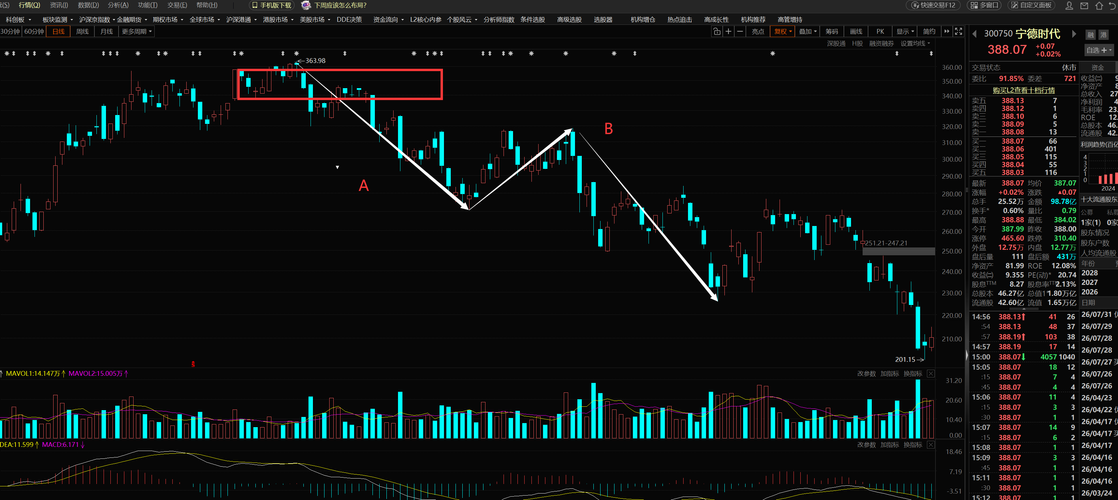
Task: Switch to 日线 daily chart tab
Action: click(x=58, y=31)
